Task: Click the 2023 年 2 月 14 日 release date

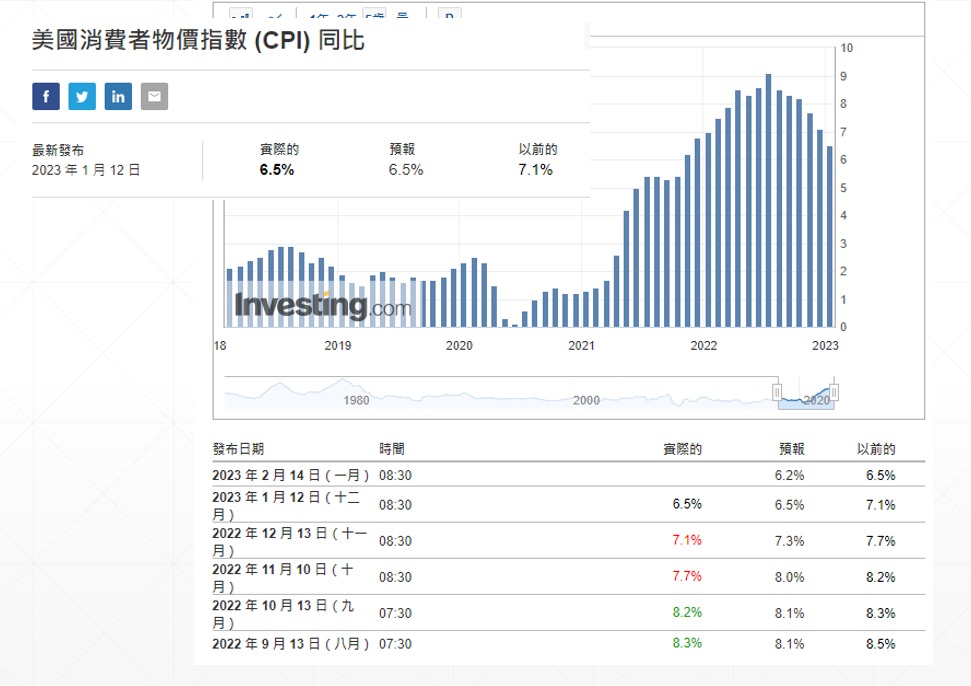Action: point(290,475)
